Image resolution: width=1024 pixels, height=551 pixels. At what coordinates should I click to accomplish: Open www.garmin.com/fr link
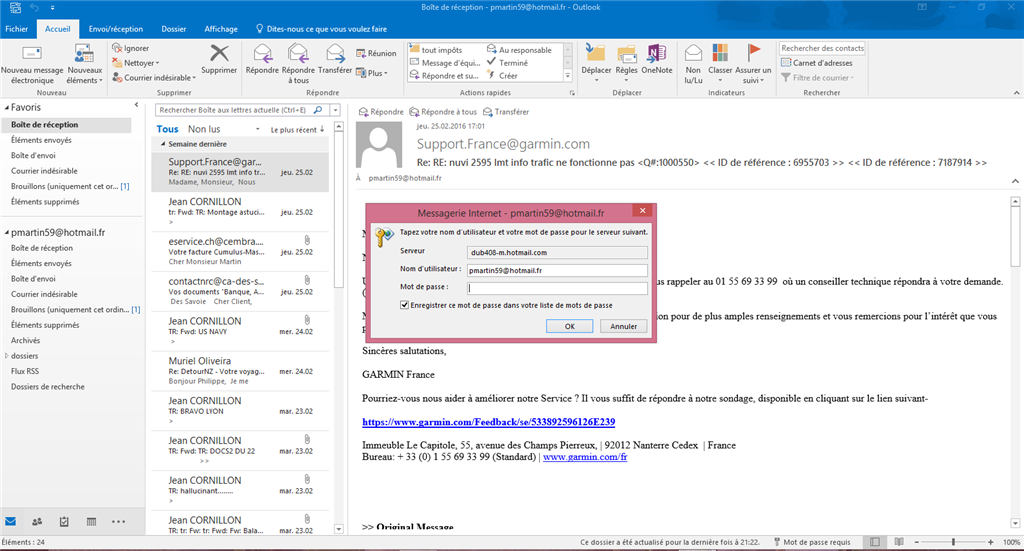584,457
